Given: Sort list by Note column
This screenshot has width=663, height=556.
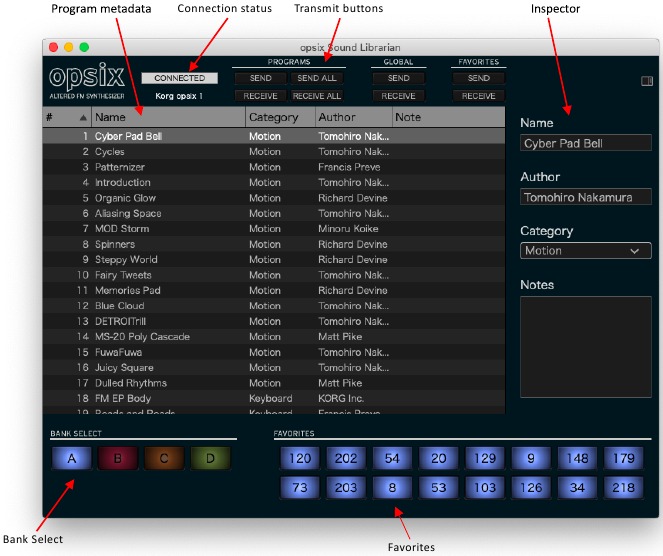Looking at the screenshot, I should (x=449, y=117).
